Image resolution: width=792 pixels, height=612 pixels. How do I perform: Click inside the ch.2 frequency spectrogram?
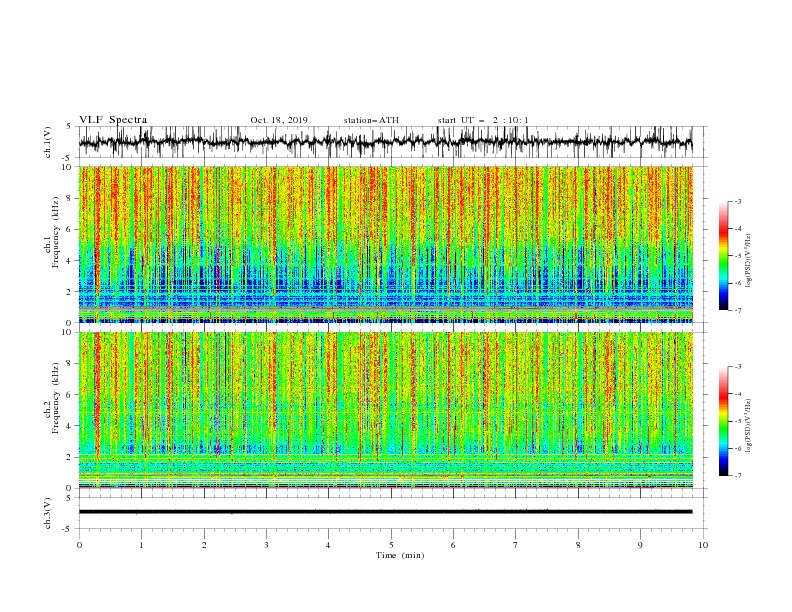[385, 410]
